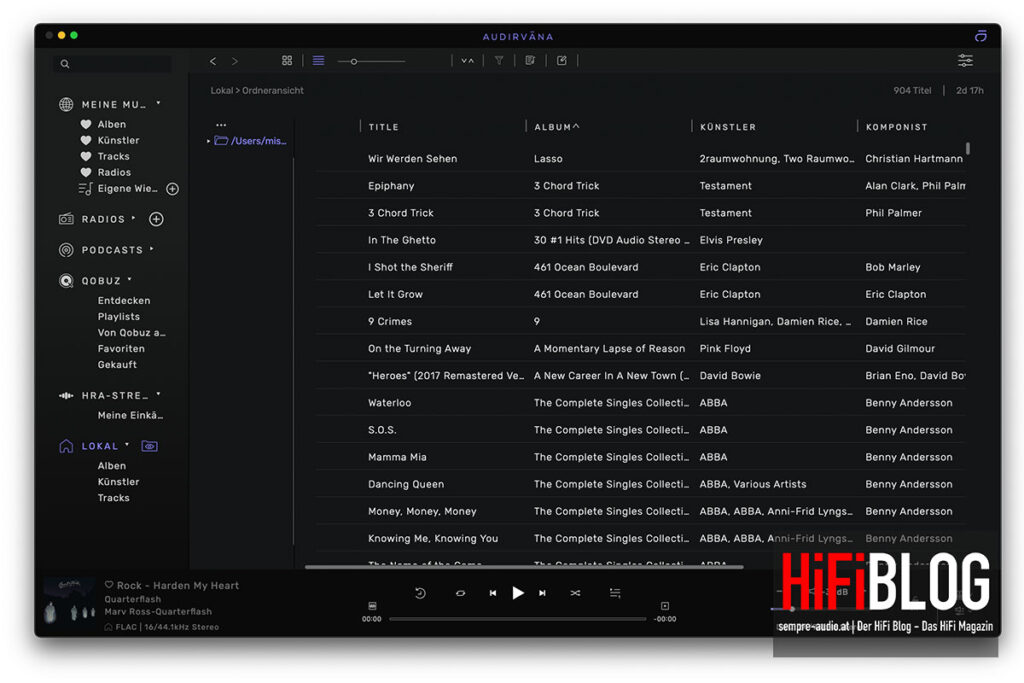This screenshot has height=683, width=1024.
Task: Open Qobuz Favoriten in the sidebar
Action: 121,349
